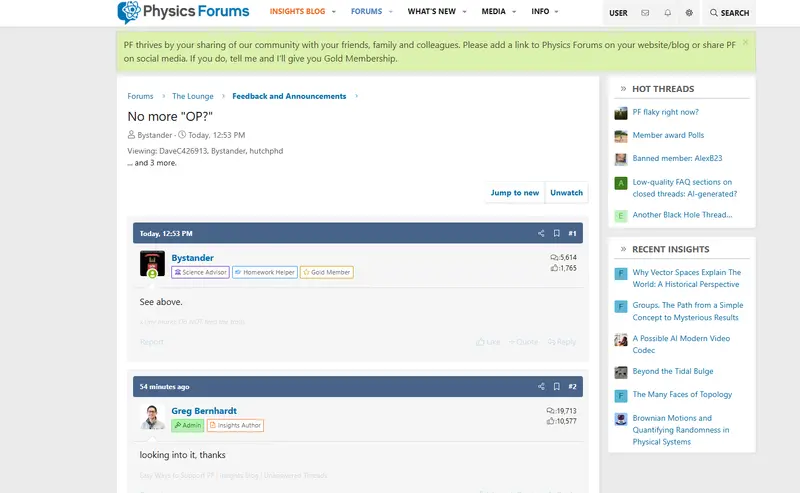
Task: Go to Forums breadcrumb
Action: (140, 96)
